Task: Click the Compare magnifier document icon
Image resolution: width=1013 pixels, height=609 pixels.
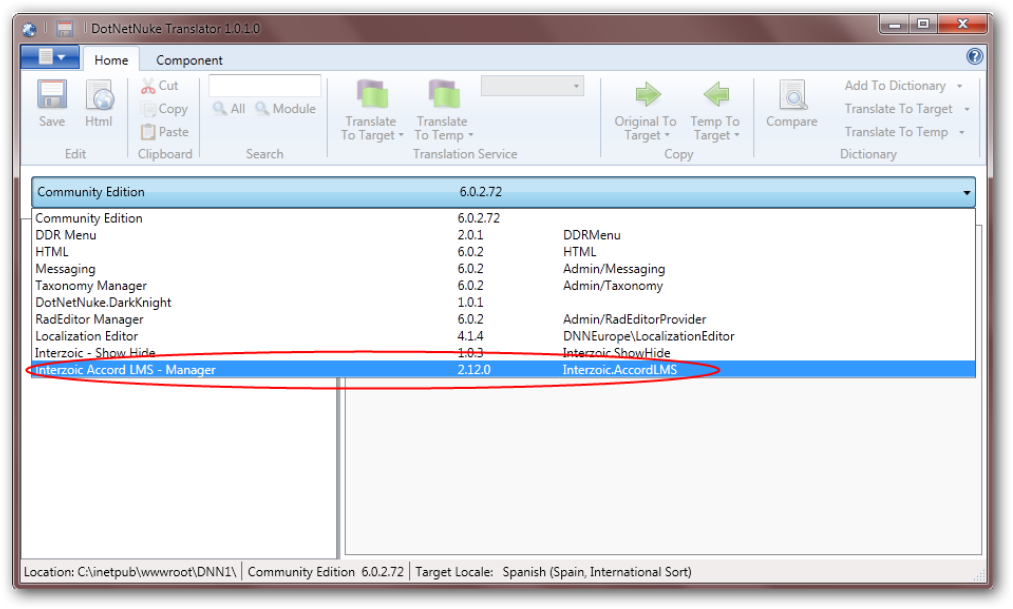Action: point(792,95)
